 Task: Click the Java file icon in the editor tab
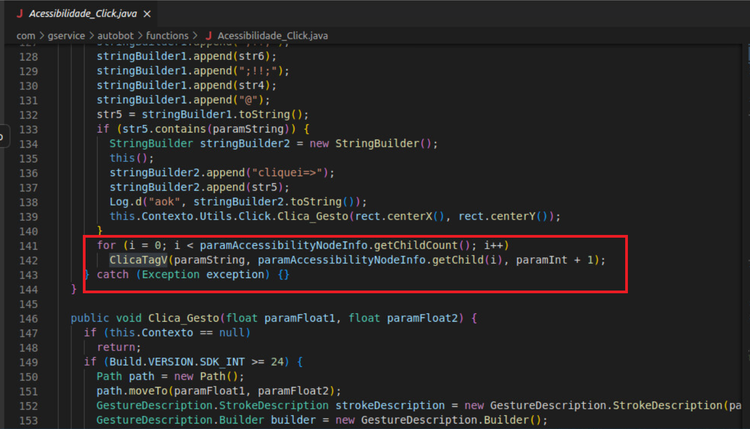coord(16,11)
